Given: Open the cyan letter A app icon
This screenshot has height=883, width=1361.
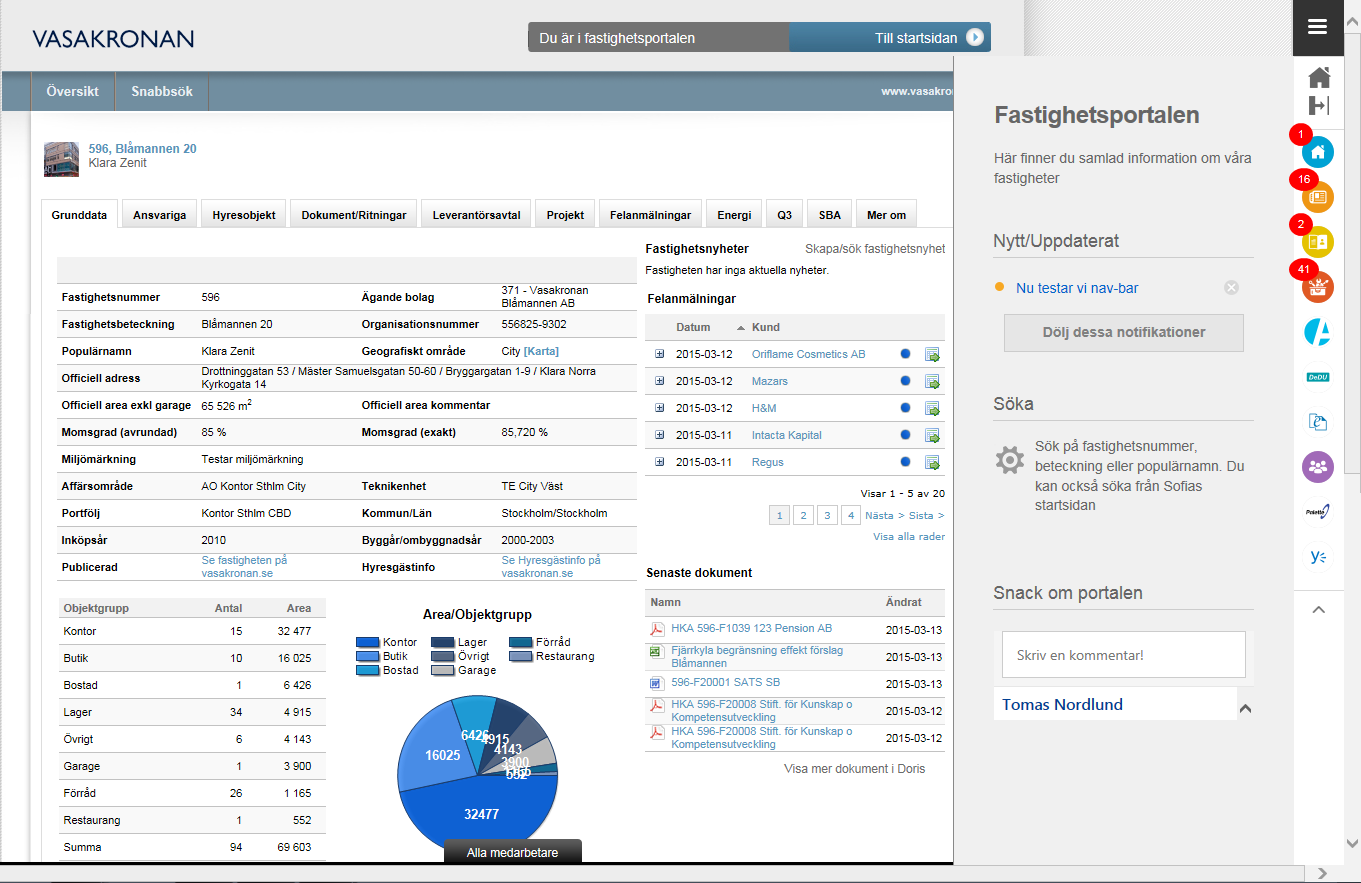Looking at the screenshot, I should pyautogui.click(x=1318, y=332).
